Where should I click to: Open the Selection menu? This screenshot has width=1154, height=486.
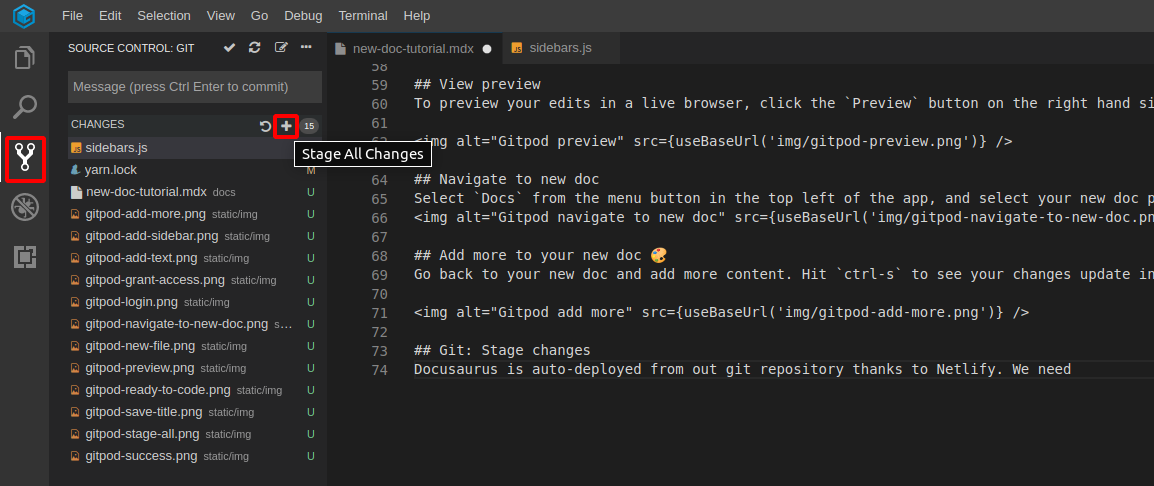(x=163, y=16)
